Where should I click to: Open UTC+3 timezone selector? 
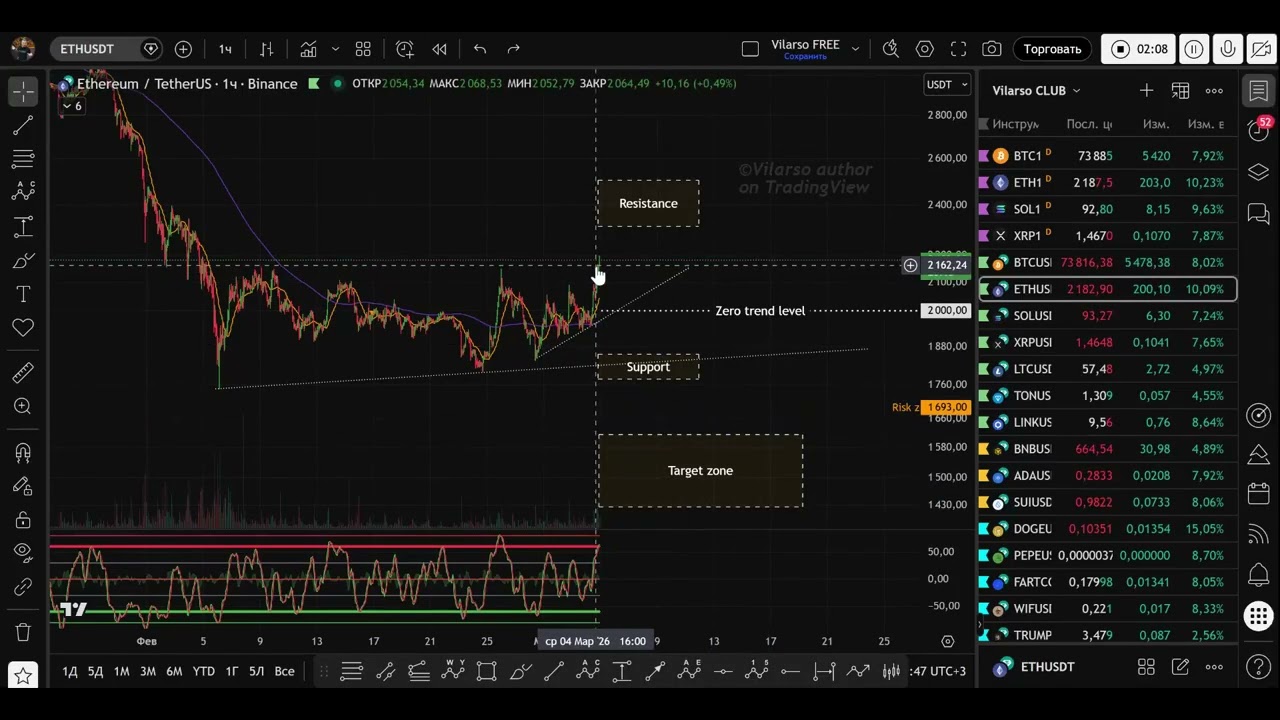point(939,671)
